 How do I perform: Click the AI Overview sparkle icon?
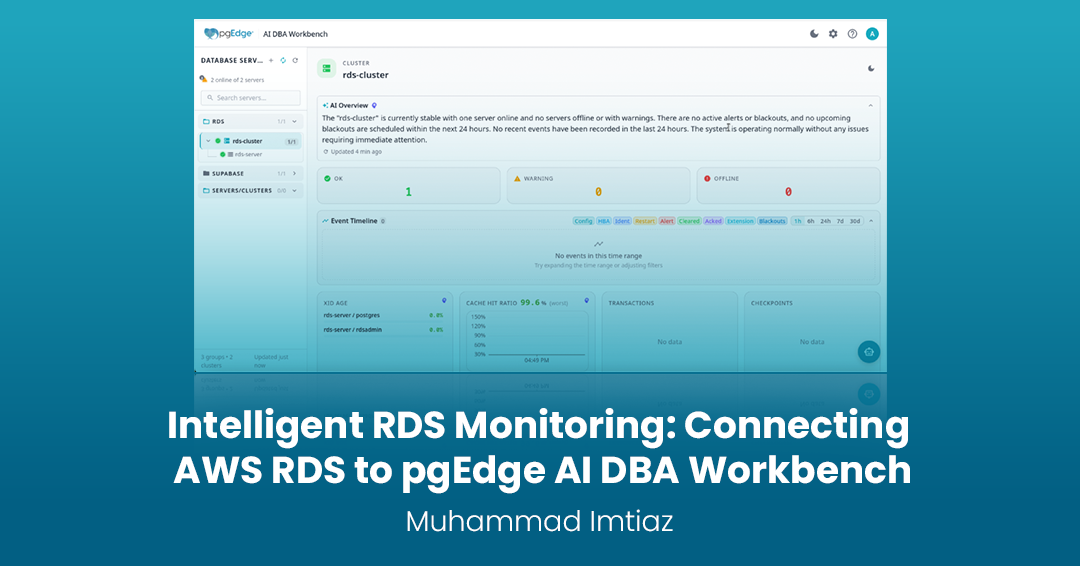coord(325,105)
